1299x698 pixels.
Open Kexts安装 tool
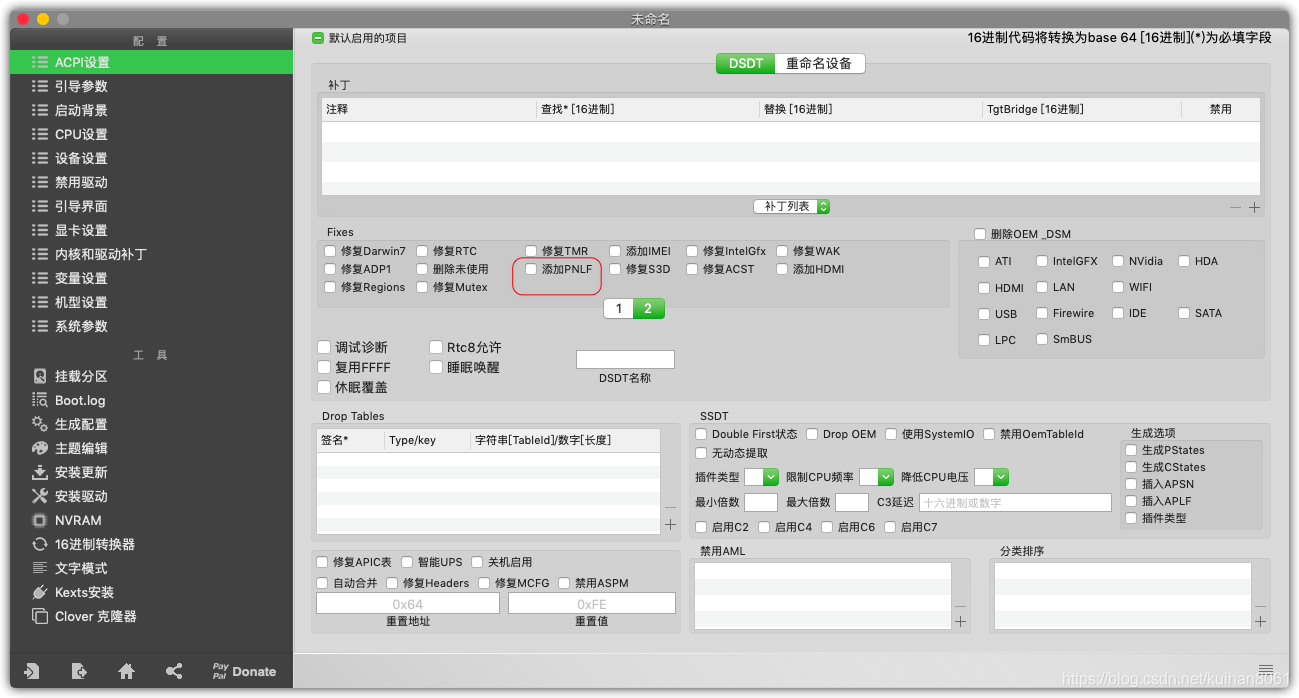[x=151, y=592]
